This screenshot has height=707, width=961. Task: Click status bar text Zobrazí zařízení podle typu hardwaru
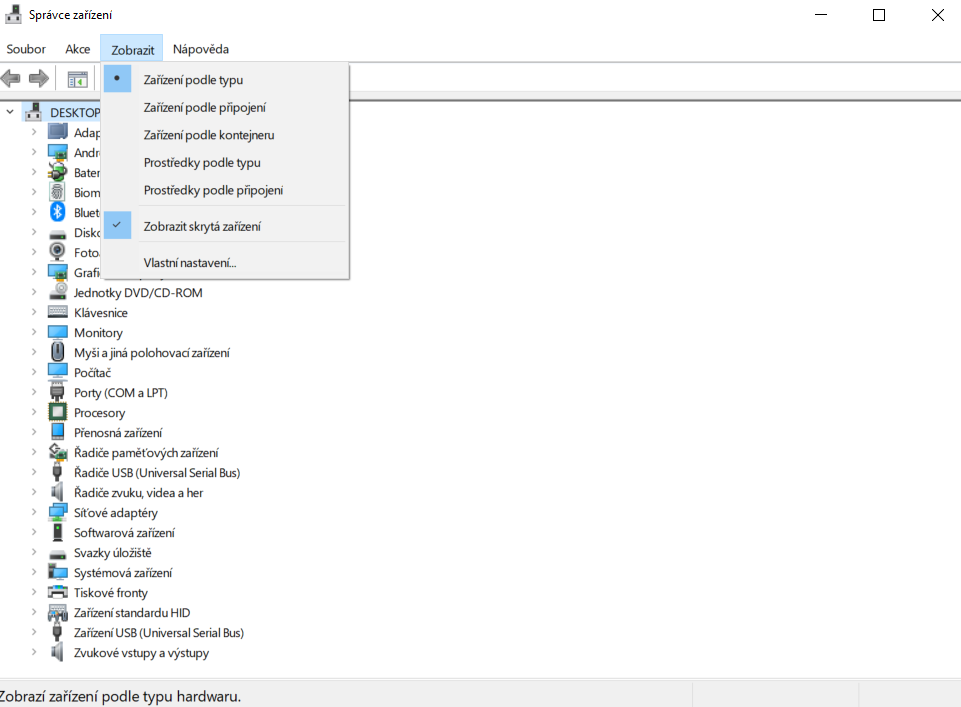pyautogui.click(x=120, y=697)
